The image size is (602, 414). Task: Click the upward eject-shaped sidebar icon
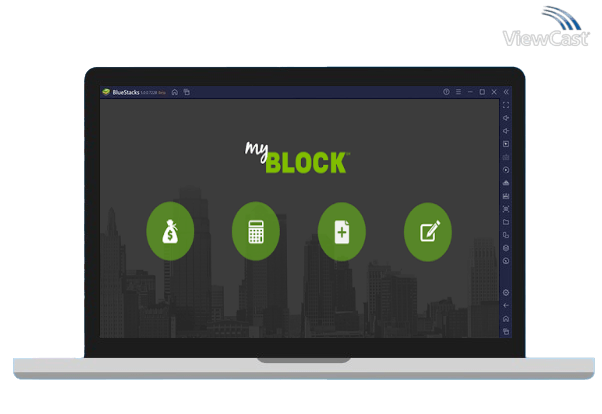click(506, 183)
